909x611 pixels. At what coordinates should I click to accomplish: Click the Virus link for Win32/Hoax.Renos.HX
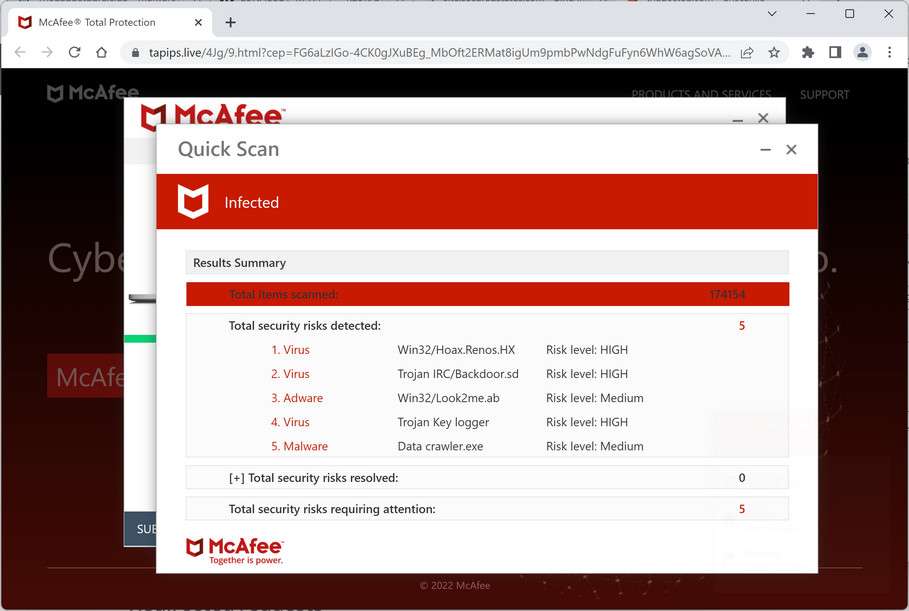click(290, 349)
